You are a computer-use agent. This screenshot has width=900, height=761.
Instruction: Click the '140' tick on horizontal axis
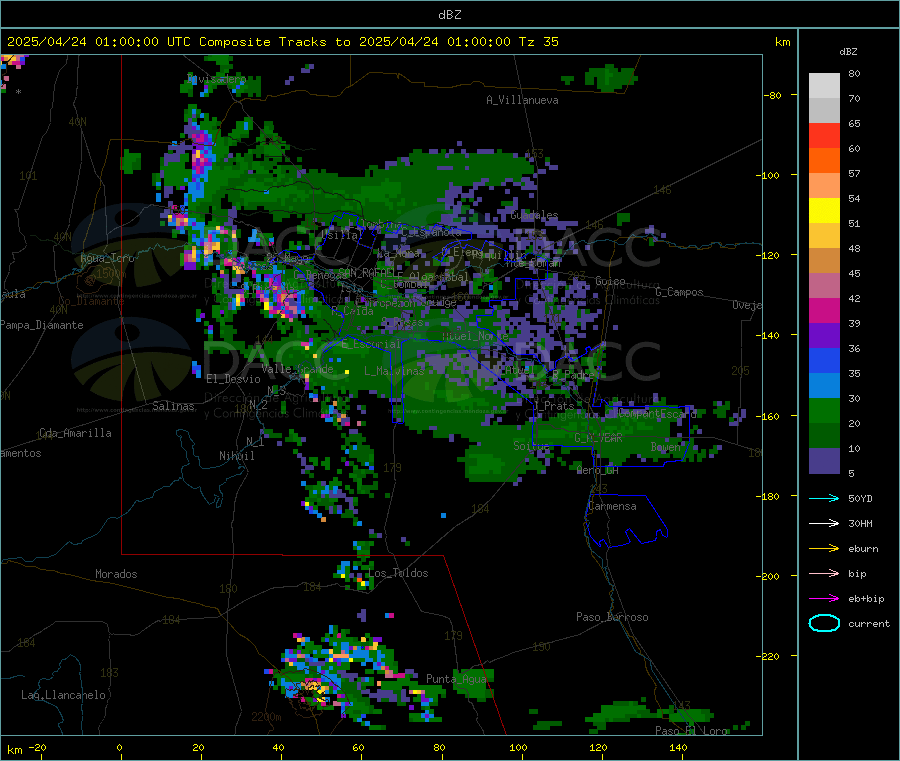(x=678, y=747)
